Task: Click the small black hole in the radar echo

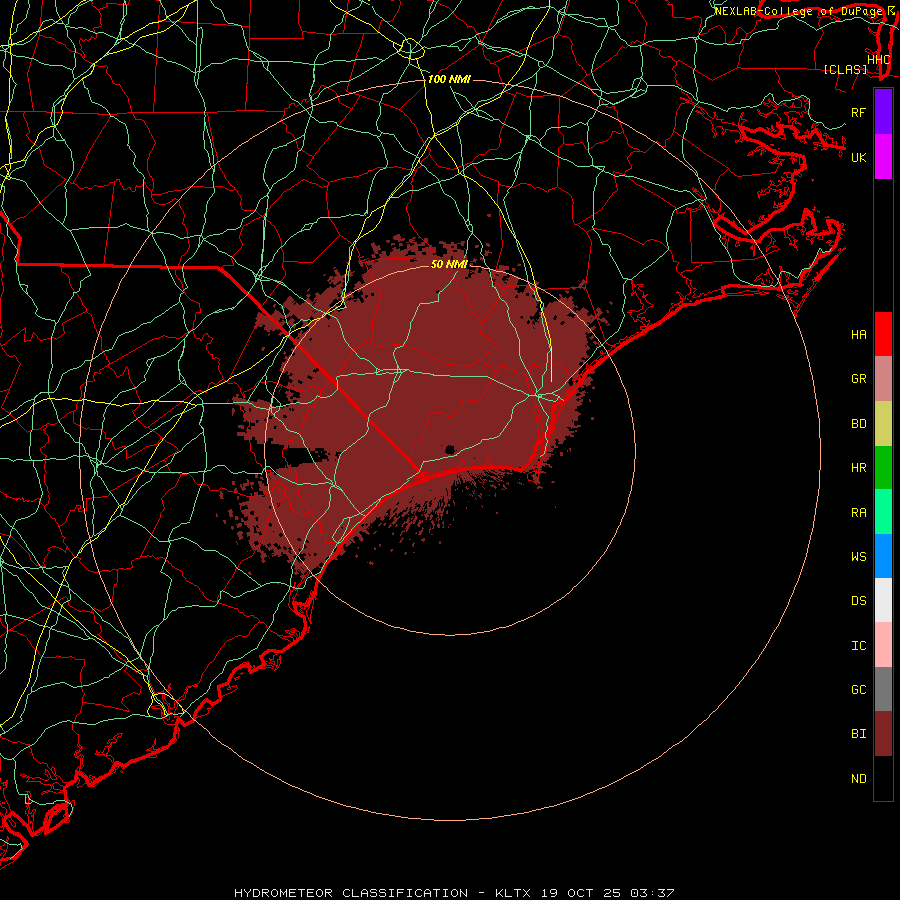Action: coord(449,449)
